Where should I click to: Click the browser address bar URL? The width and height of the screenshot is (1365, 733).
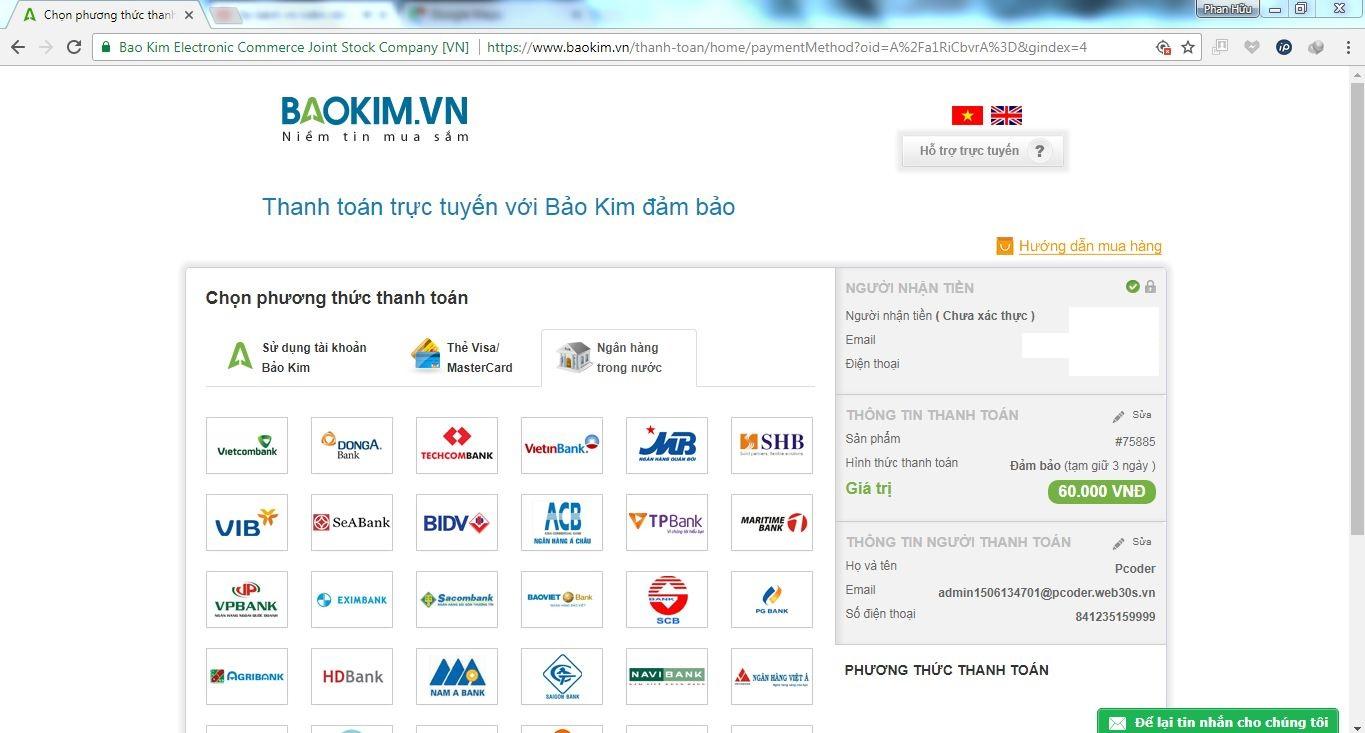tap(786, 47)
